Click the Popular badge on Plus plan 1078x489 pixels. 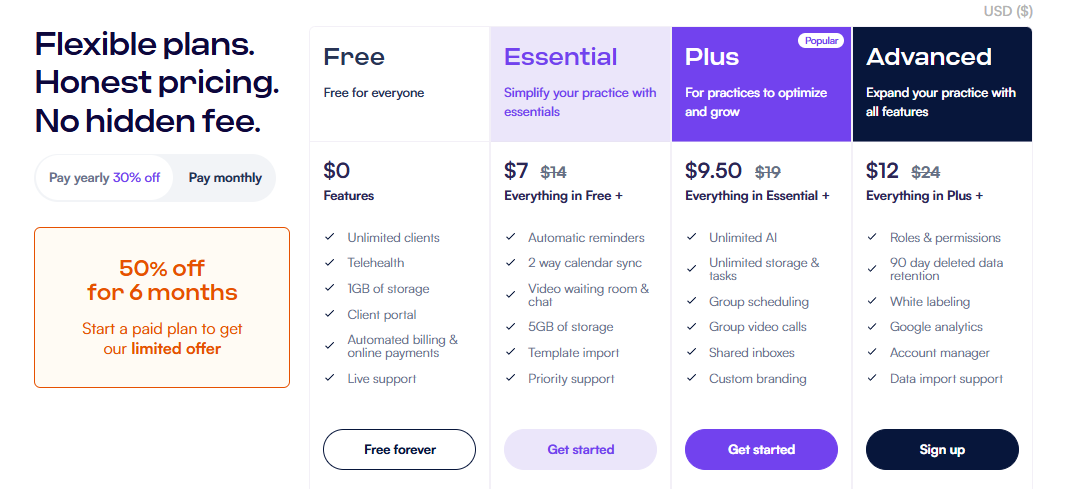point(821,41)
